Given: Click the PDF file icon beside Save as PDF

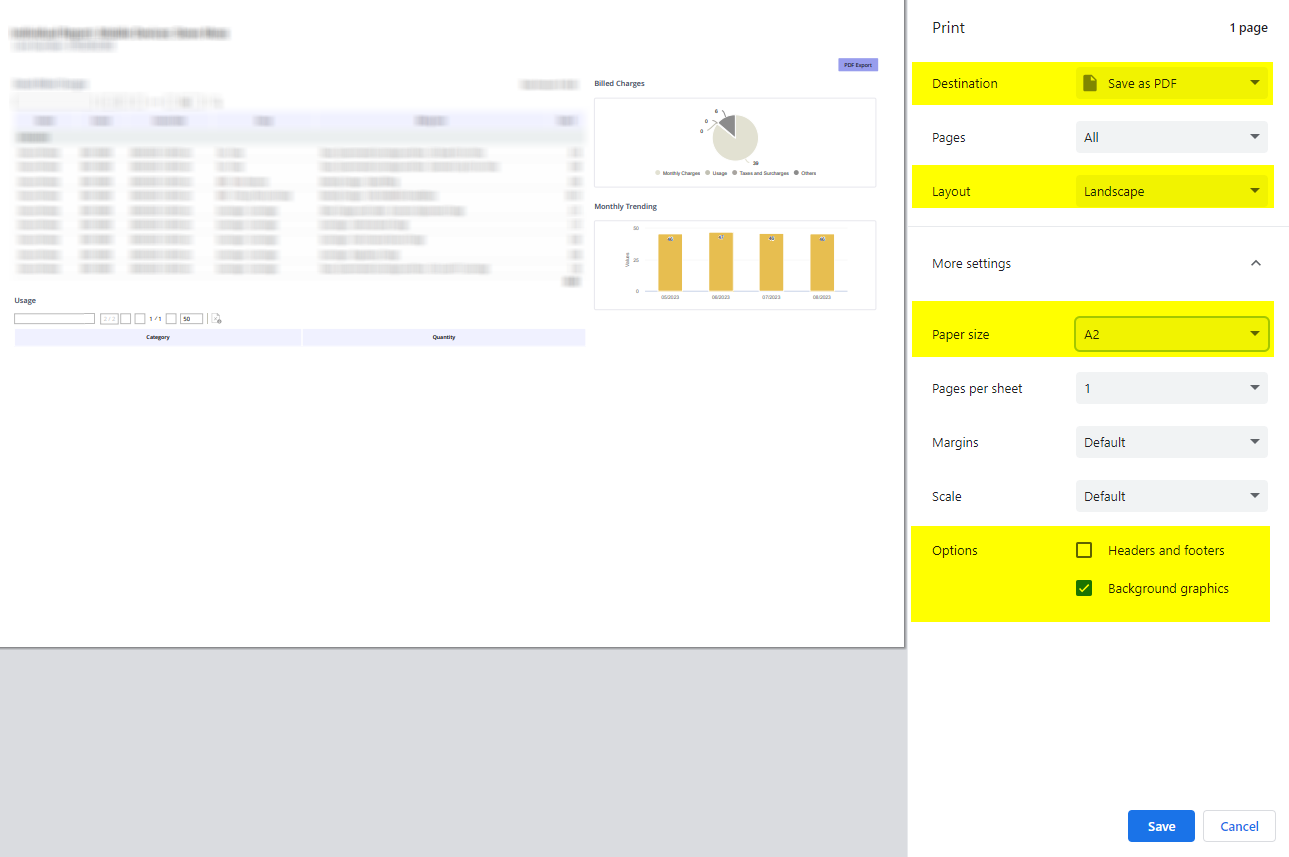Looking at the screenshot, I should (x=1090, y=83).
